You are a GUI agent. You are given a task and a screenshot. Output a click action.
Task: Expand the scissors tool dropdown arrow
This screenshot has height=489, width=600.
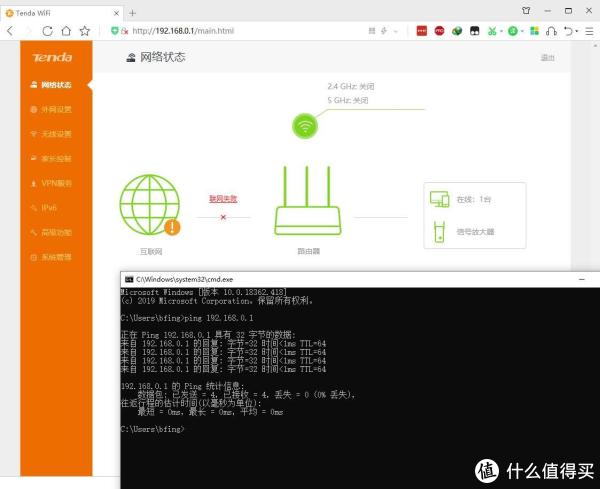coord(501,31)
